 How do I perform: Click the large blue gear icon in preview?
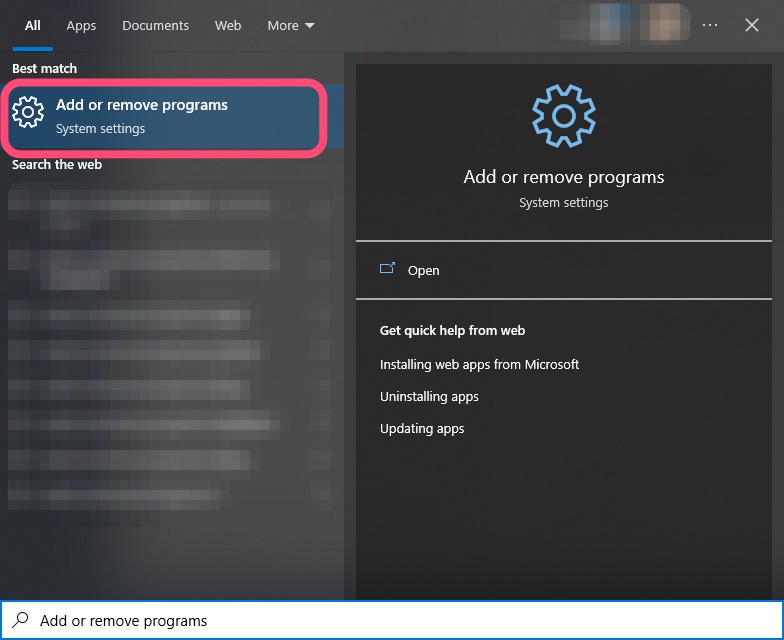pyautogui.click(x=564, y=116)
